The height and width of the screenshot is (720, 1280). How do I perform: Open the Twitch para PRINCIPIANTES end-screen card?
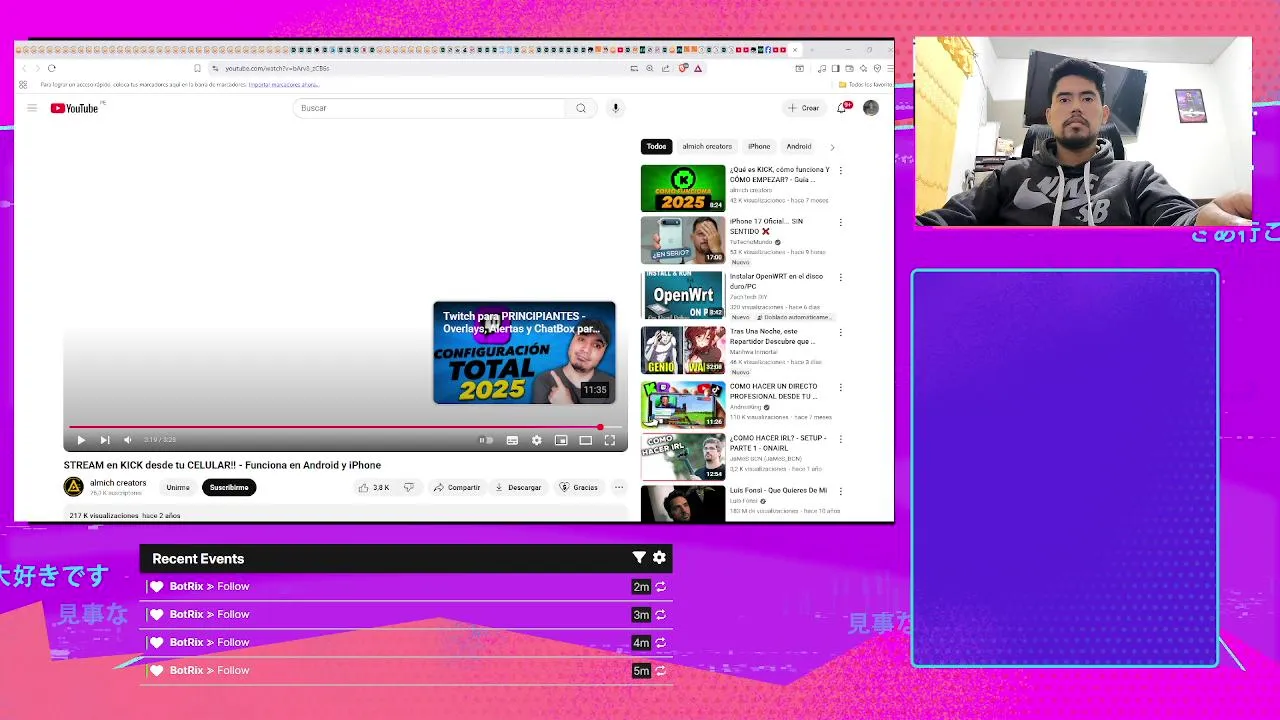(x=524, y=353)
